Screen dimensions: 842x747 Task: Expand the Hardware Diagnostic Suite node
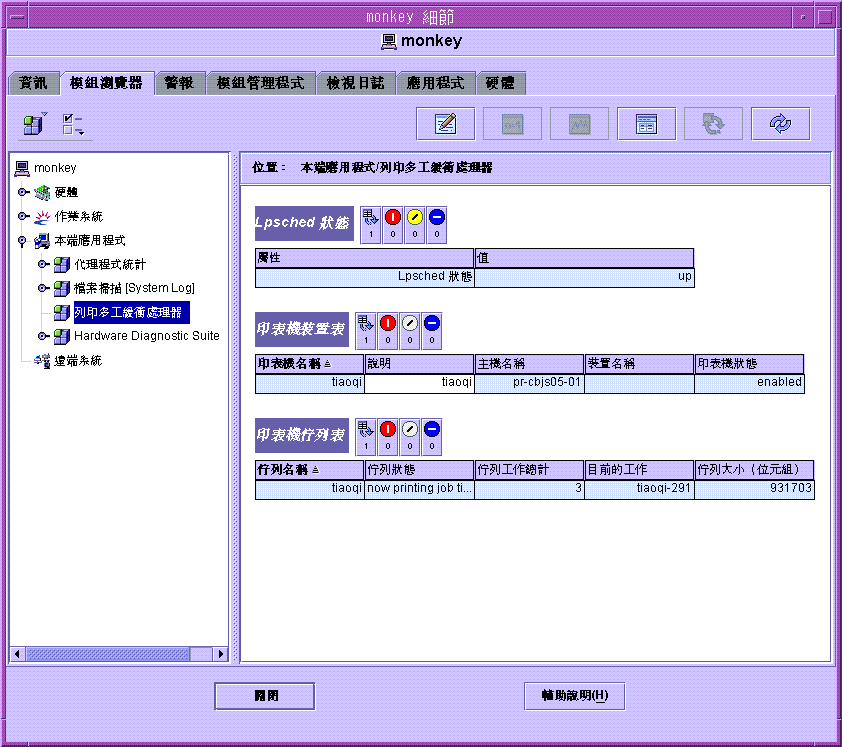43,336
